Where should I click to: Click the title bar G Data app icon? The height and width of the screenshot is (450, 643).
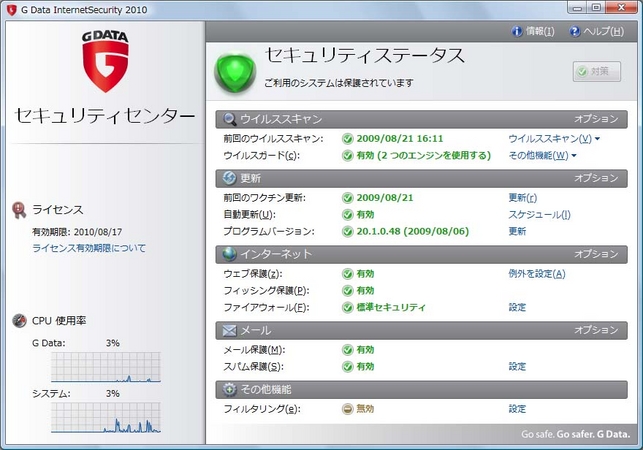point(12,10)
